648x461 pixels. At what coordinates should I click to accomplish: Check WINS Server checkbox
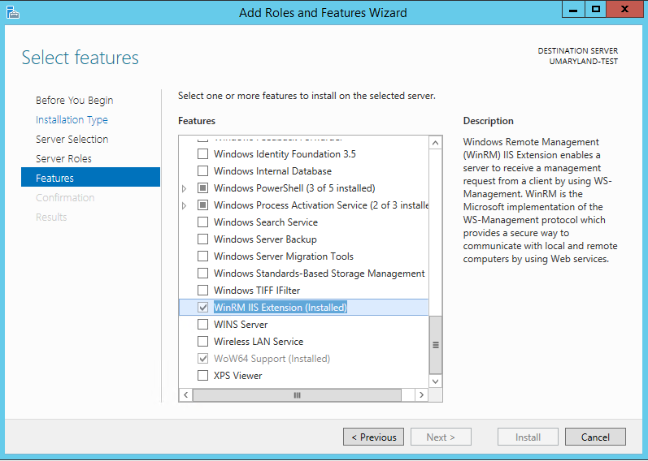pyautogui.click(x=202, y=324)
